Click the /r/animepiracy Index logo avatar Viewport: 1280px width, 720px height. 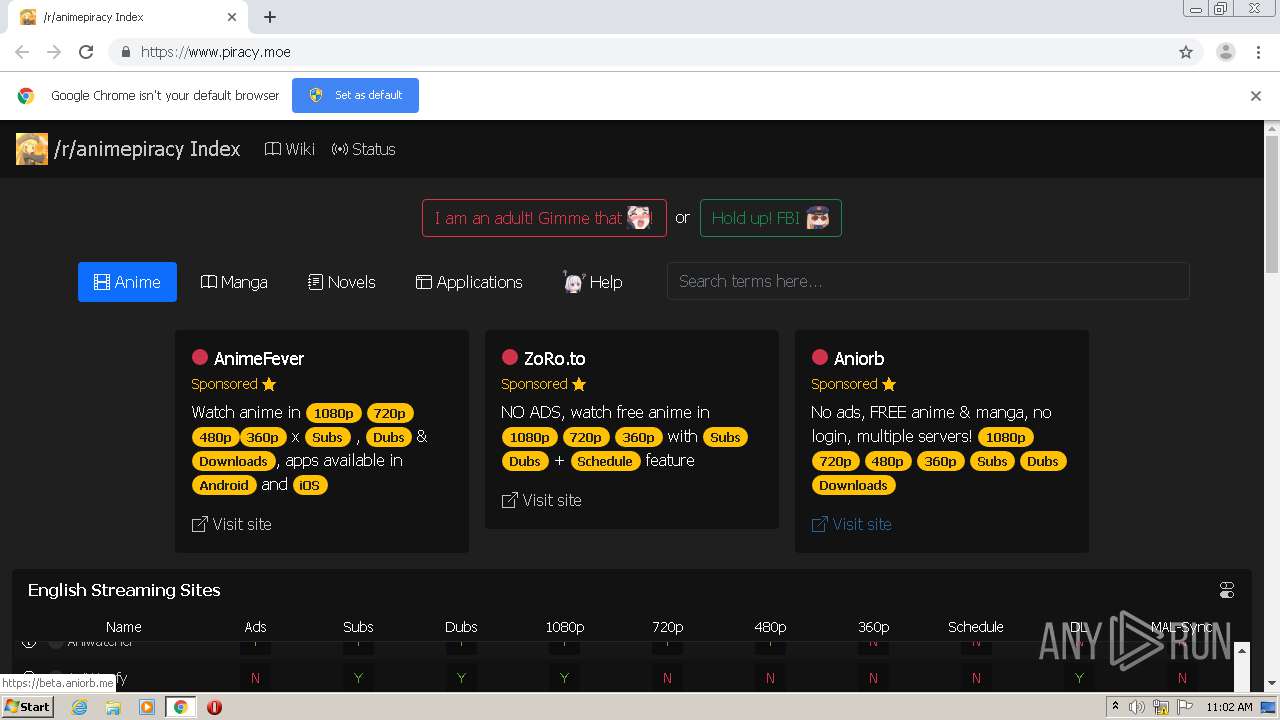[32, 149]
